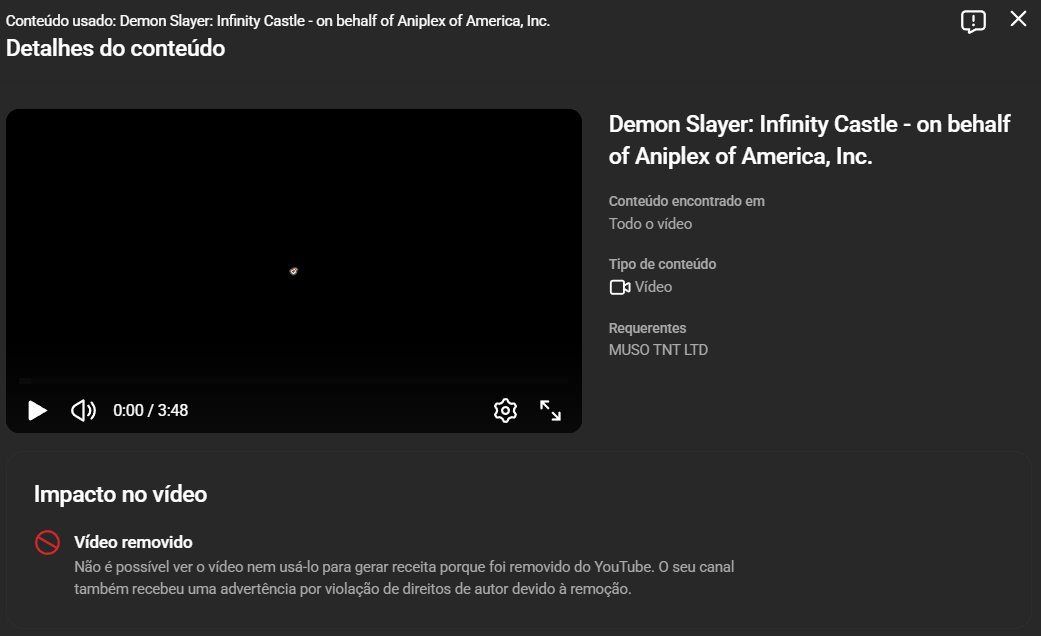Click the 'Detalhes do conteúdo' title

click(x=116, y=48)
